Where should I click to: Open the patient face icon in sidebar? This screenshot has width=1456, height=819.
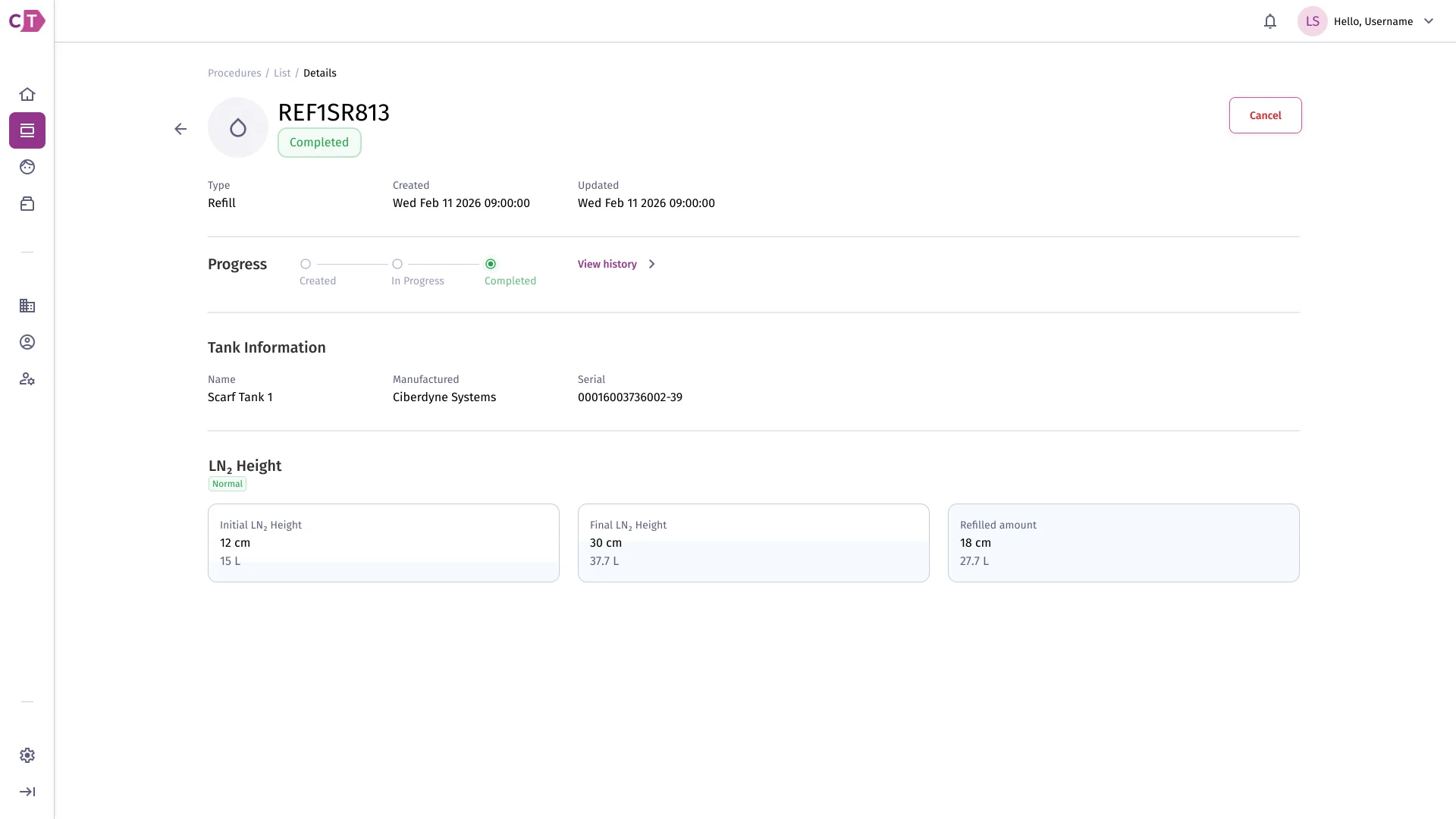27,167
